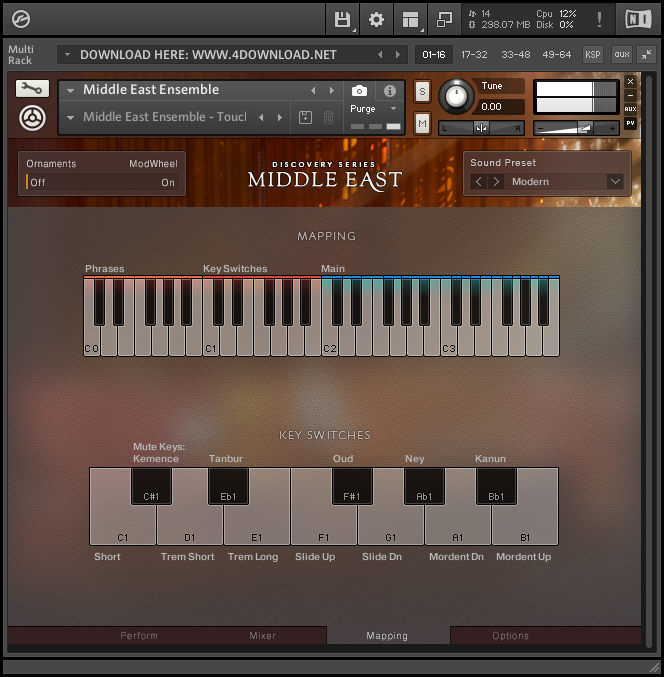Select next snapshot arrow
664x677 pixels.
coord(280,117)
